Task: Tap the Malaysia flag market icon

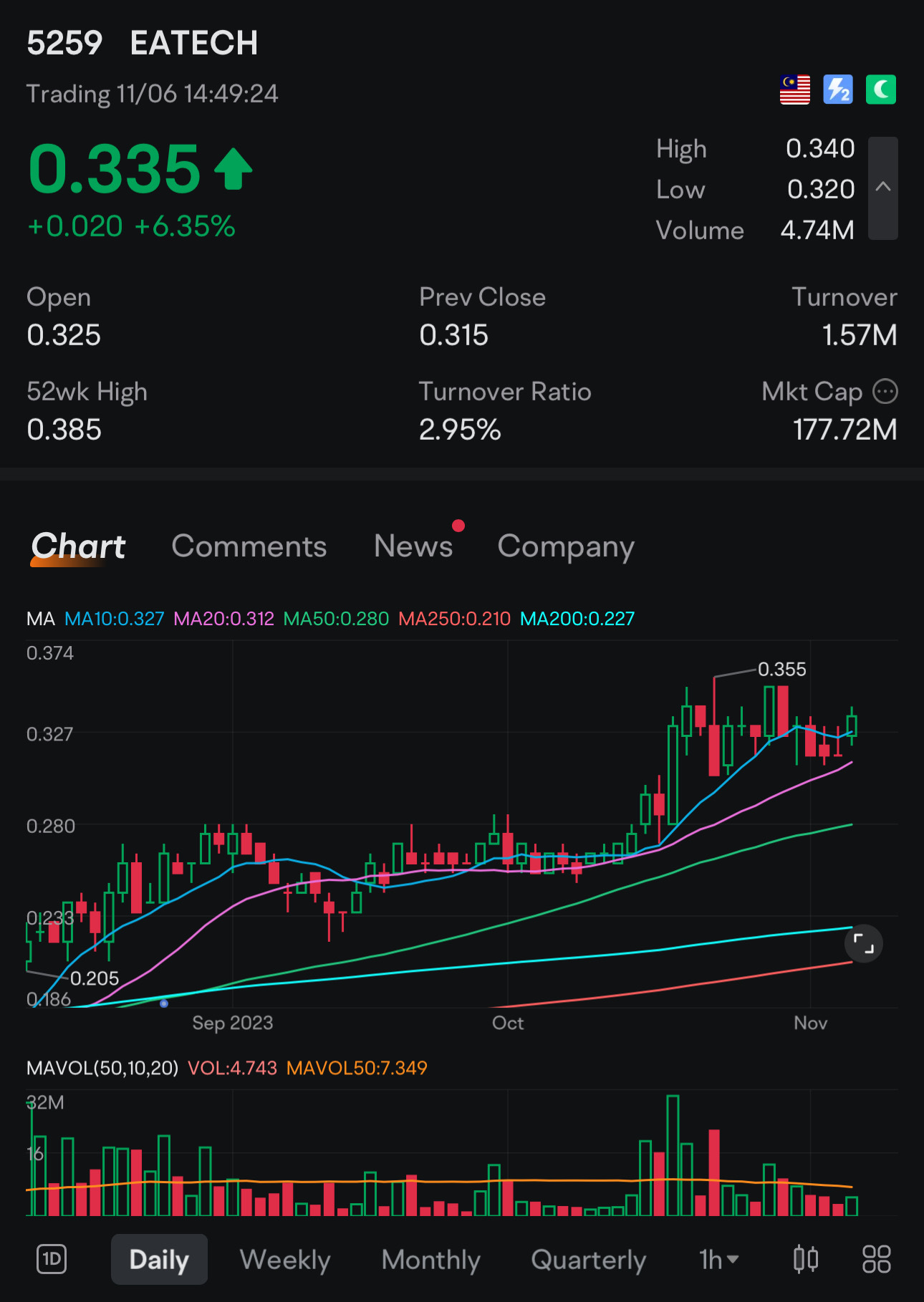Action: (x=794, y=90)
